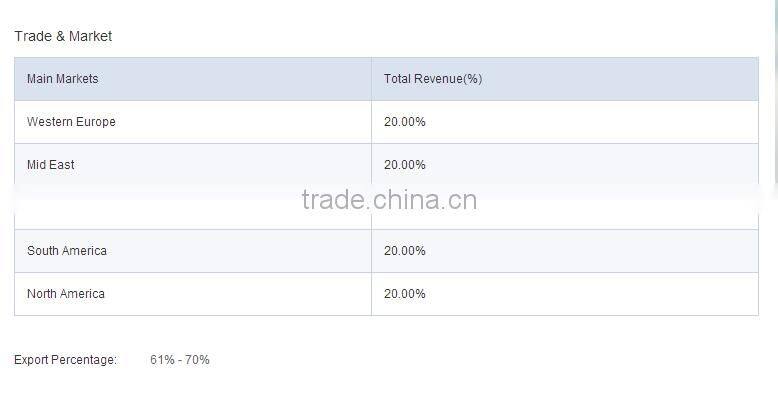Click the word Europe in the first market row
This screenshot has height=416, width=778.
(x=96, y=122)
